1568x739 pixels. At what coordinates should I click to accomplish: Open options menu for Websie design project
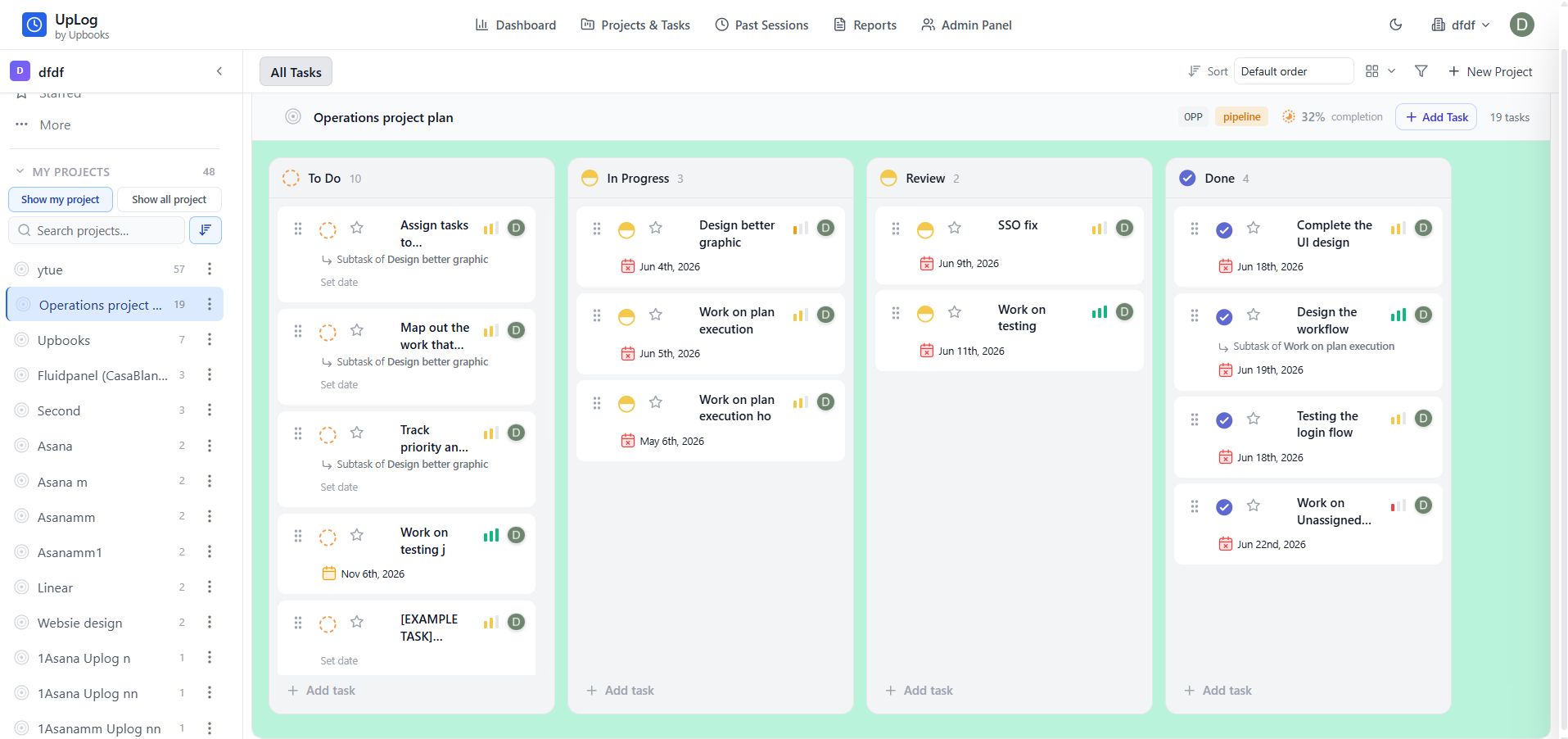tap(210, 622)
